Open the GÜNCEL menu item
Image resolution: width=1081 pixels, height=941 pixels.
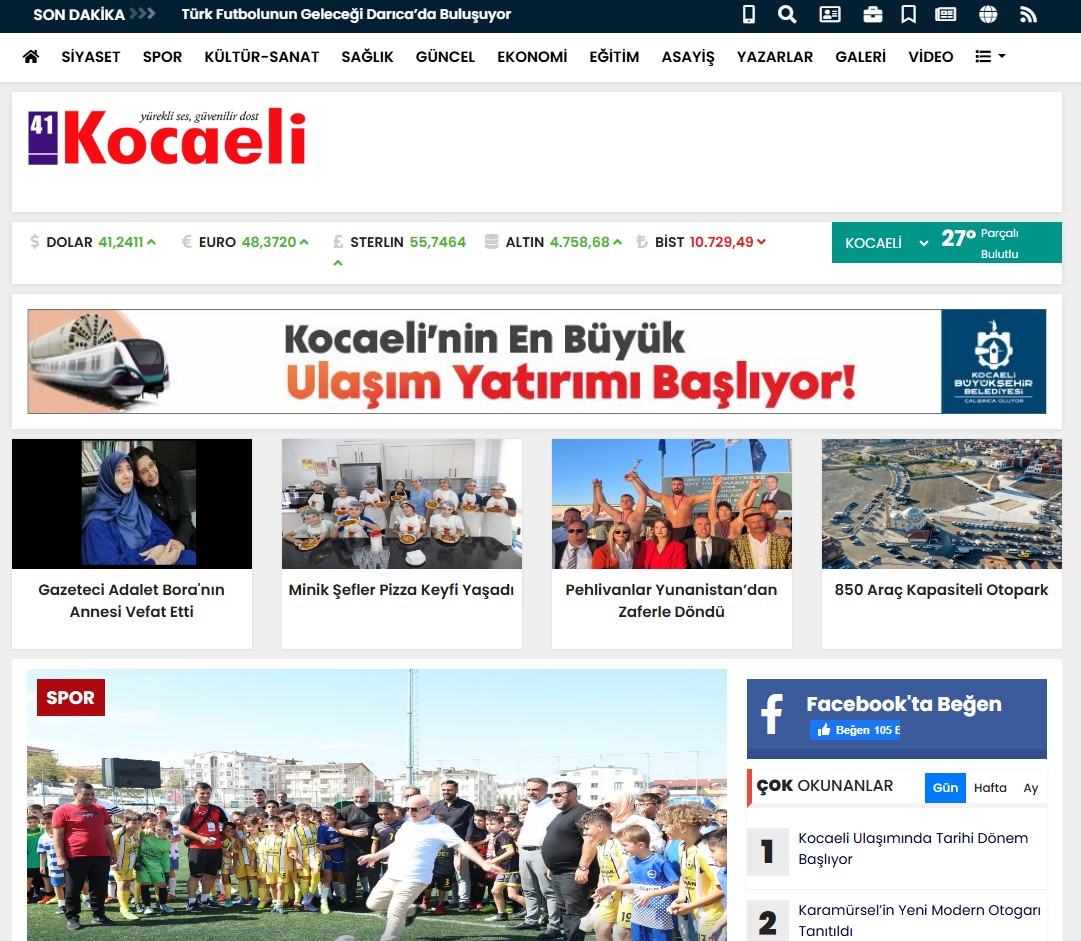[x=445, y=57]
